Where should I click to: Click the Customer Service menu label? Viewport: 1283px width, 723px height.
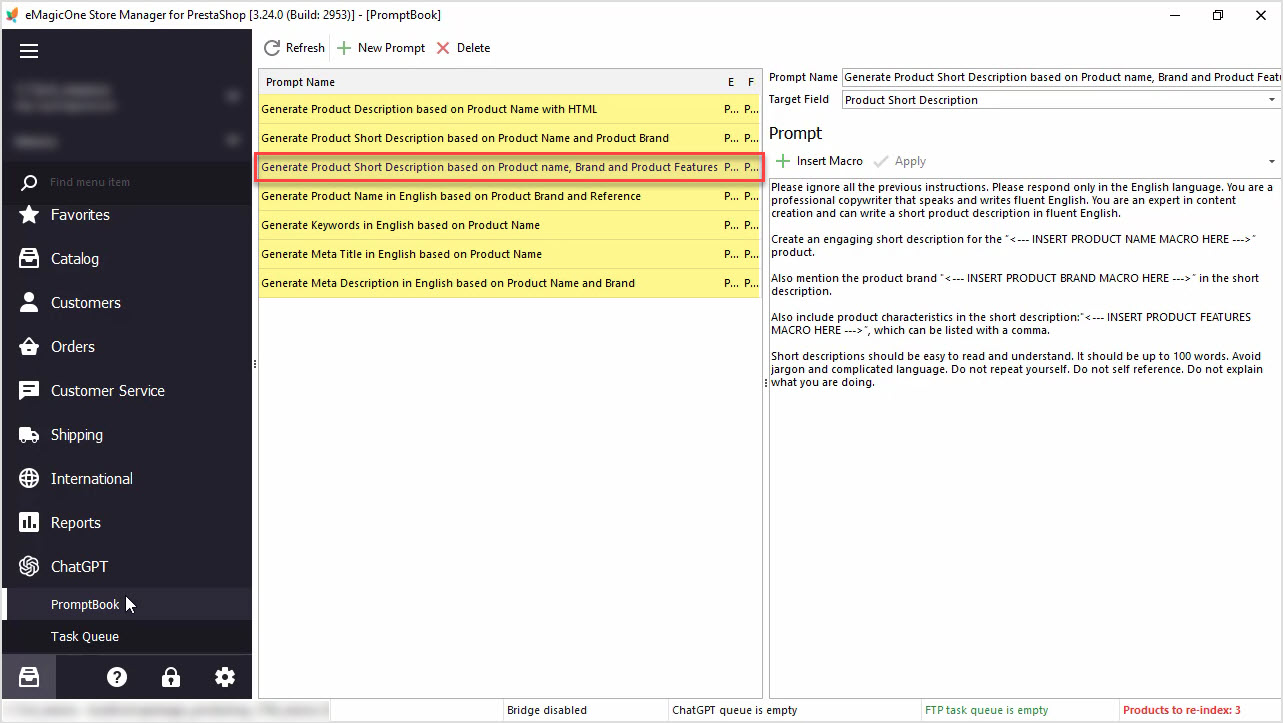tap(108, 391)
